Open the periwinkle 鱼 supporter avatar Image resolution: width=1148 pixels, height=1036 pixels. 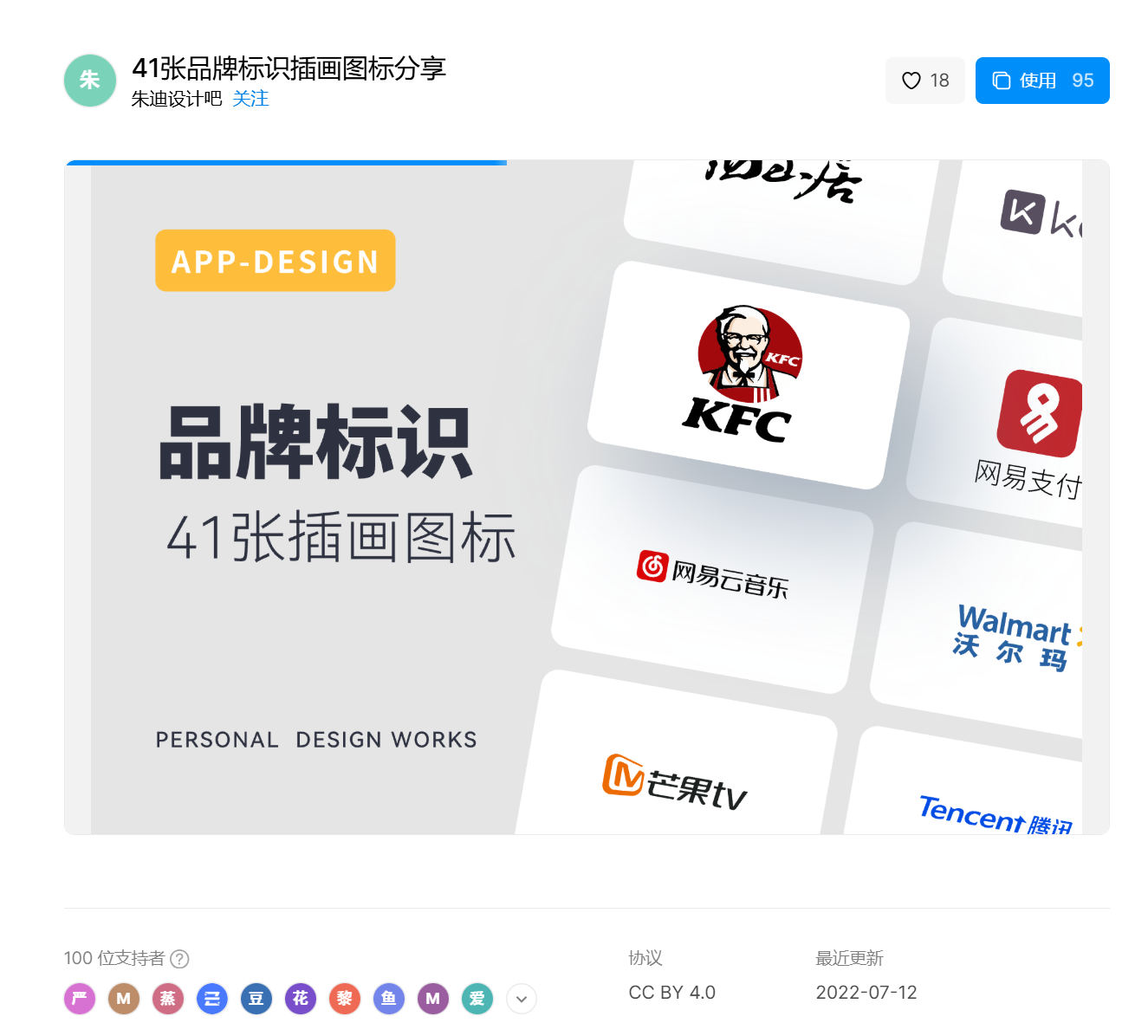click(x=389, y=999)
